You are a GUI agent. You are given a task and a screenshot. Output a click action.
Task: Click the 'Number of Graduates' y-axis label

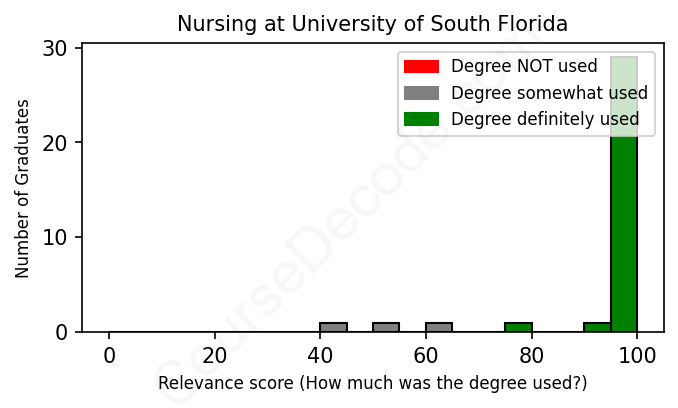point(22,188)
